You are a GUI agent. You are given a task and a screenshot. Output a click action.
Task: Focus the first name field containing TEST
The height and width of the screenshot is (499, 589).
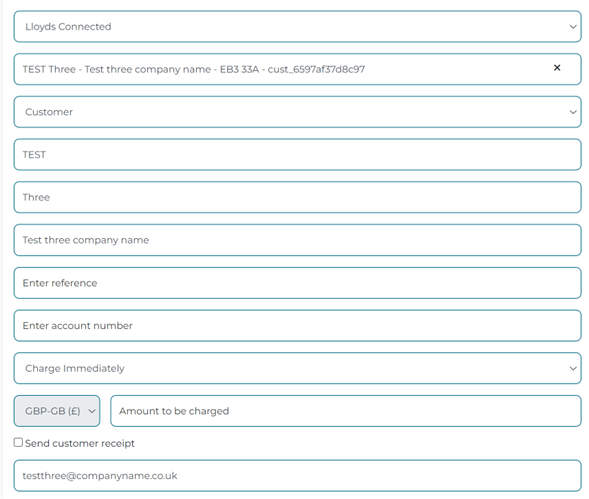(x=298, y=154)
